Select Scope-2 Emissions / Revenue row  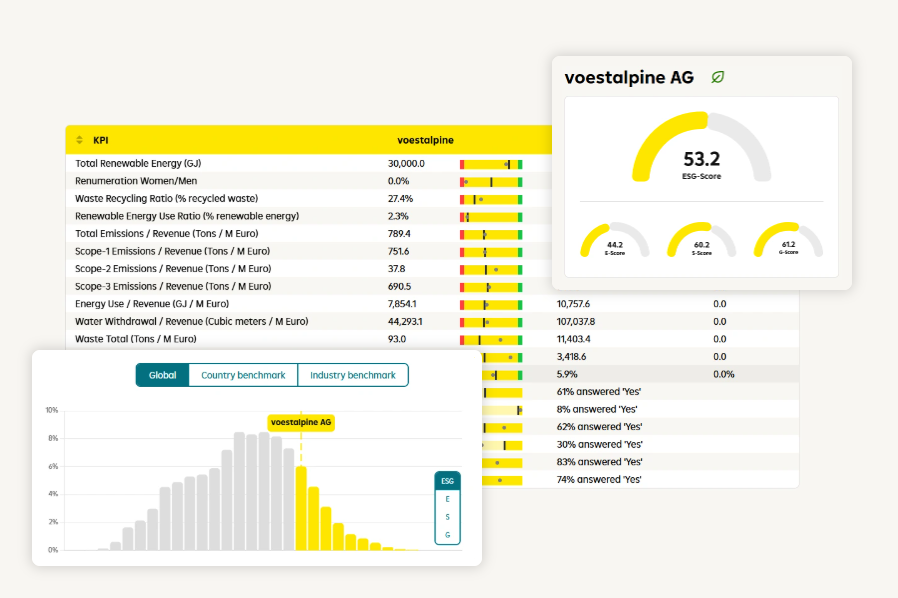[x=309, y=269]
